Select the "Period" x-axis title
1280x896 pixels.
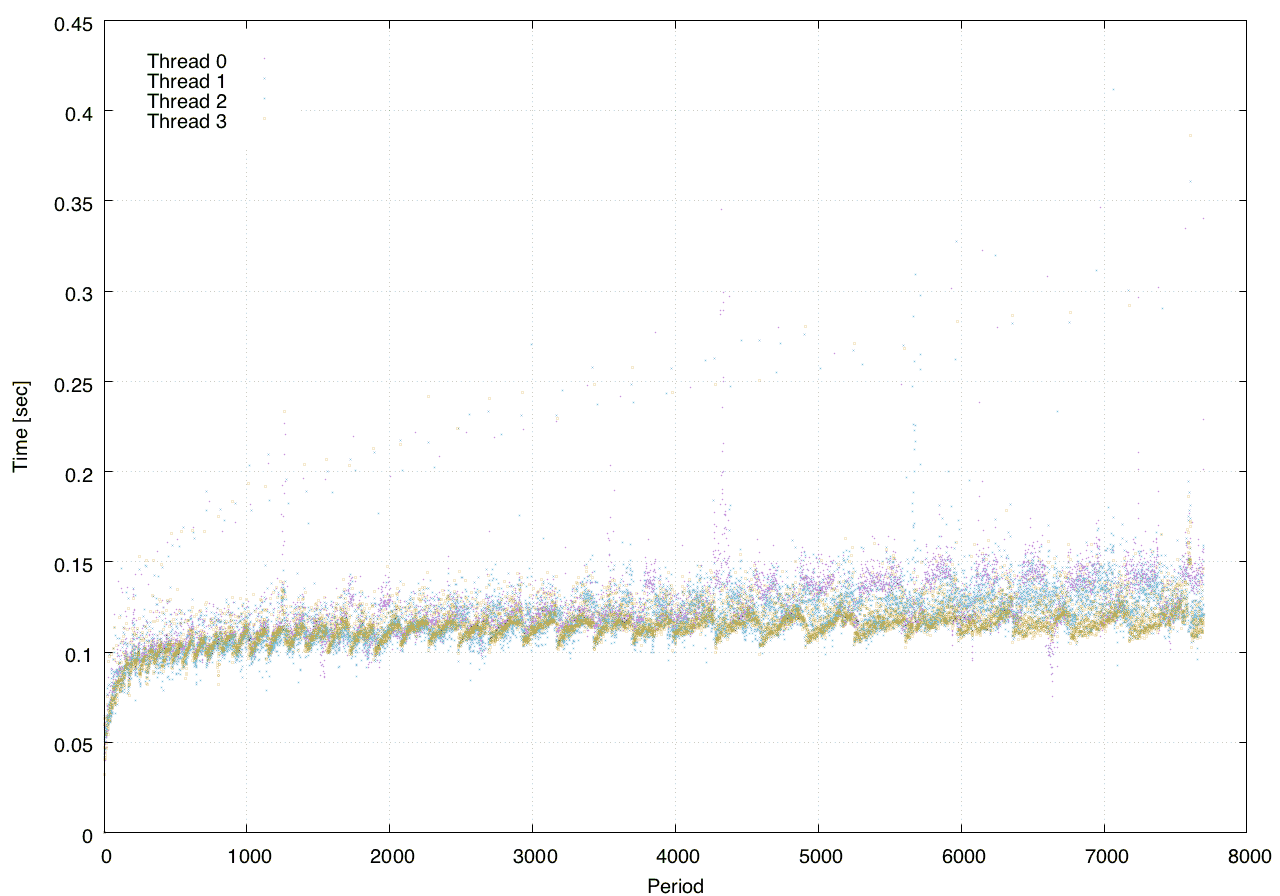[x=675, y=885]
